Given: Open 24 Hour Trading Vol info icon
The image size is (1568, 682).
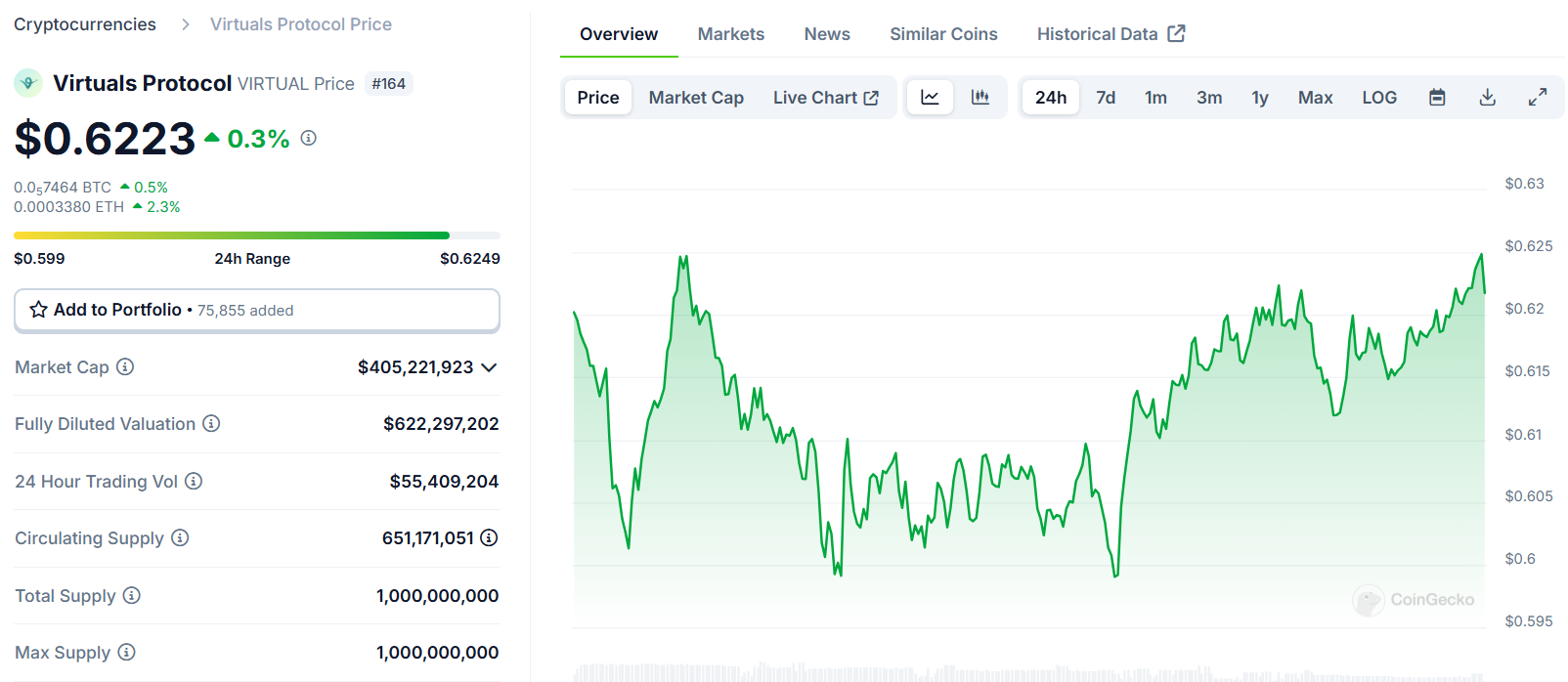Looking at the screenshot, I should pos(194,481).
